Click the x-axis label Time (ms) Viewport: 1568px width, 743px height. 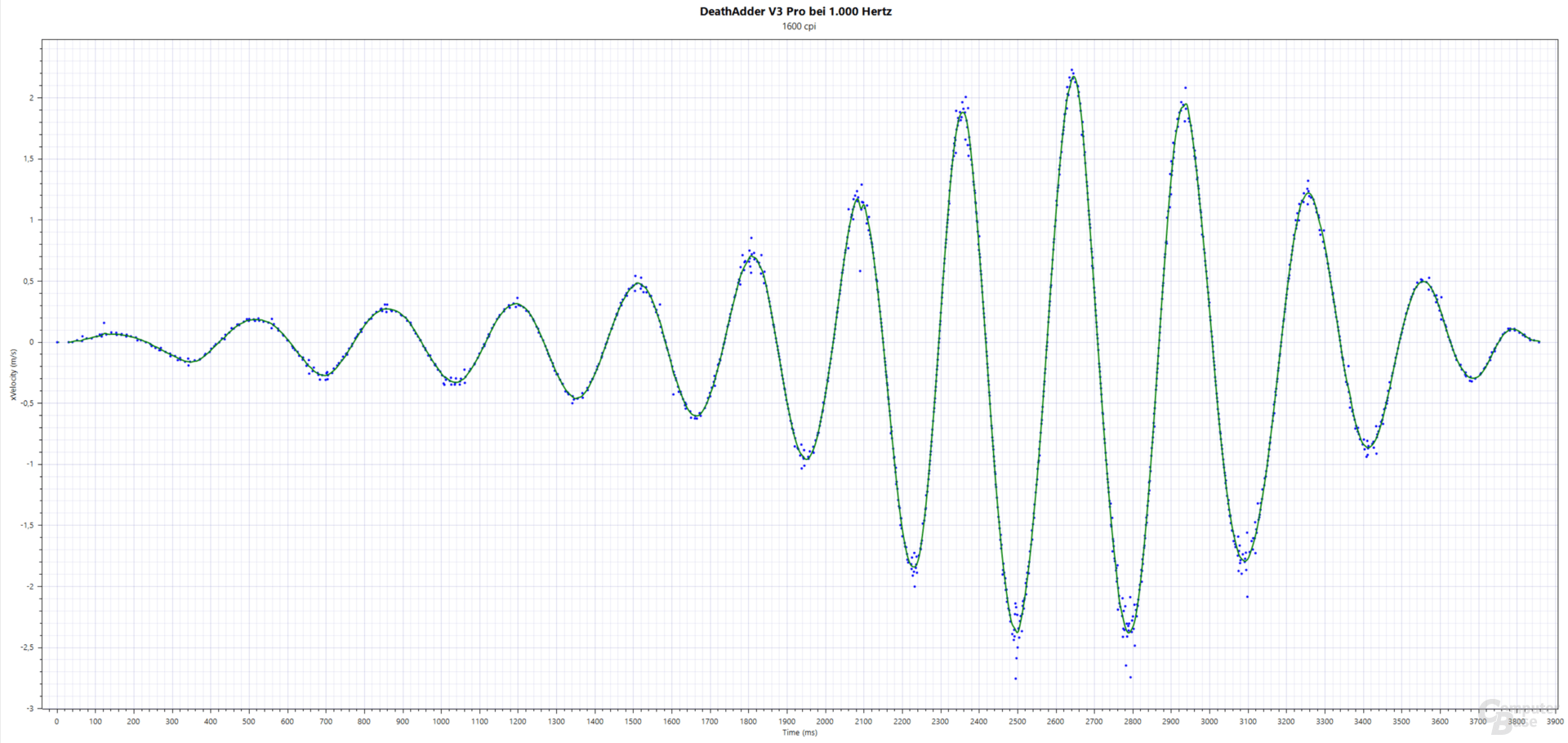(x=800, y=732)
